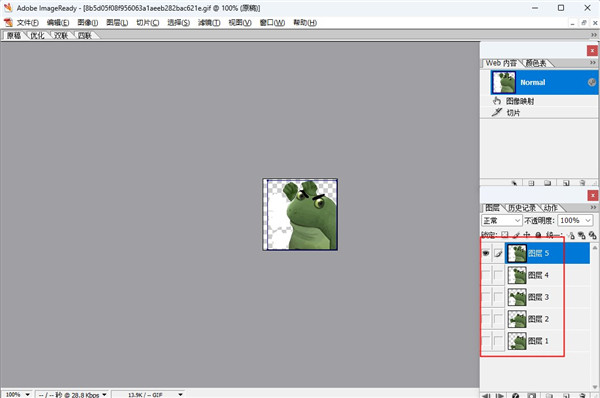Click the trash icon at Web content bottom

[x=582, y=183]
